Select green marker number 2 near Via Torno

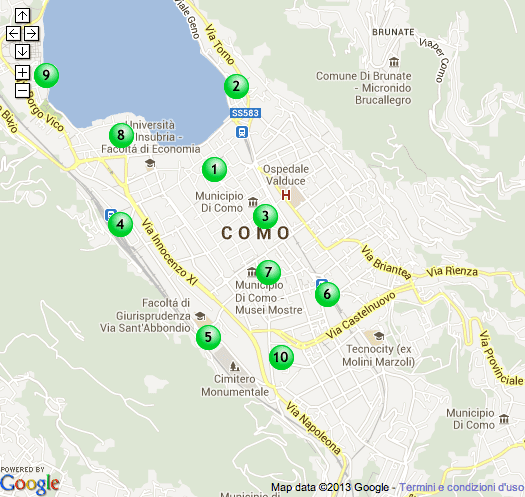coord(236,86)
